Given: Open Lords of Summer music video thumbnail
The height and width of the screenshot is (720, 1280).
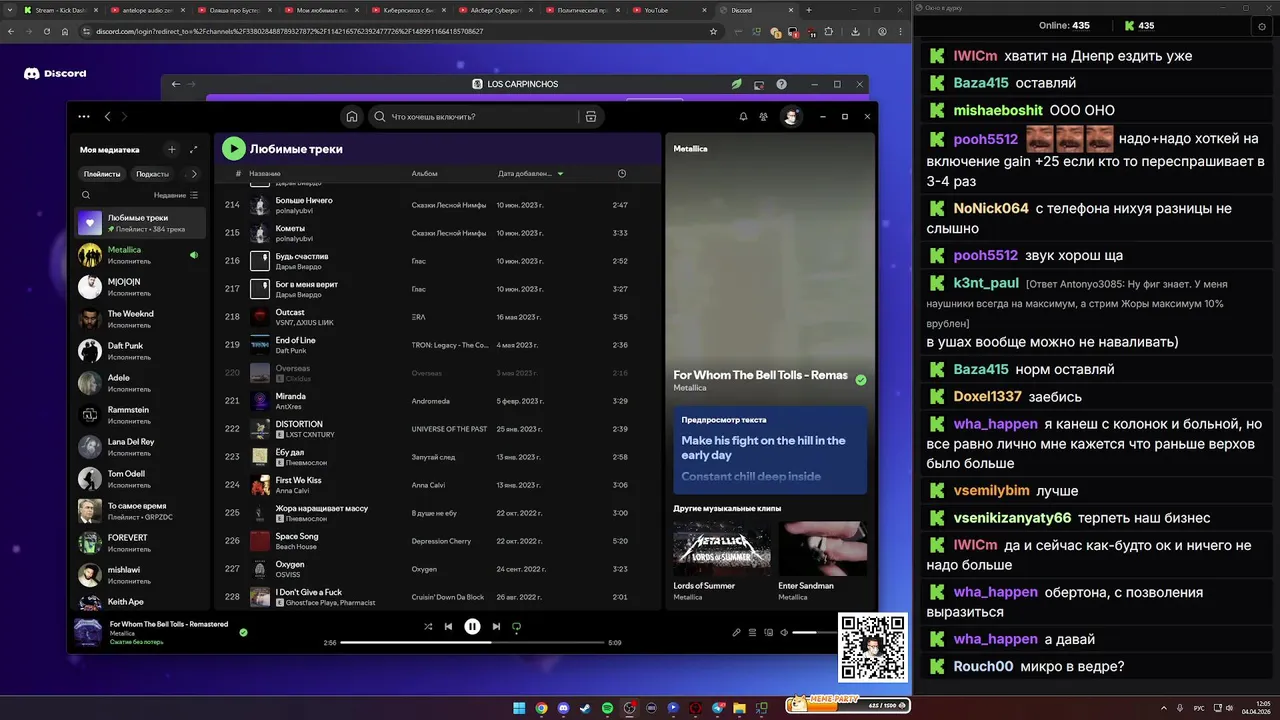Looking at the screenshot, I should [721, 548].
